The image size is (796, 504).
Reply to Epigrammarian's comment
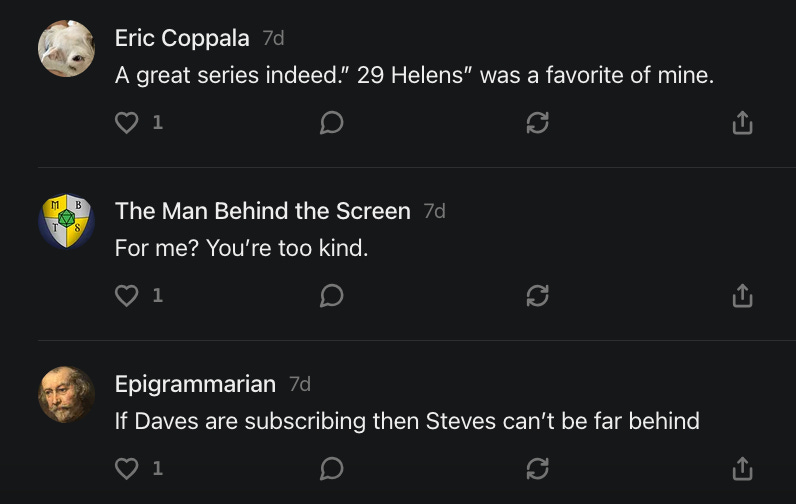(332, 468)
